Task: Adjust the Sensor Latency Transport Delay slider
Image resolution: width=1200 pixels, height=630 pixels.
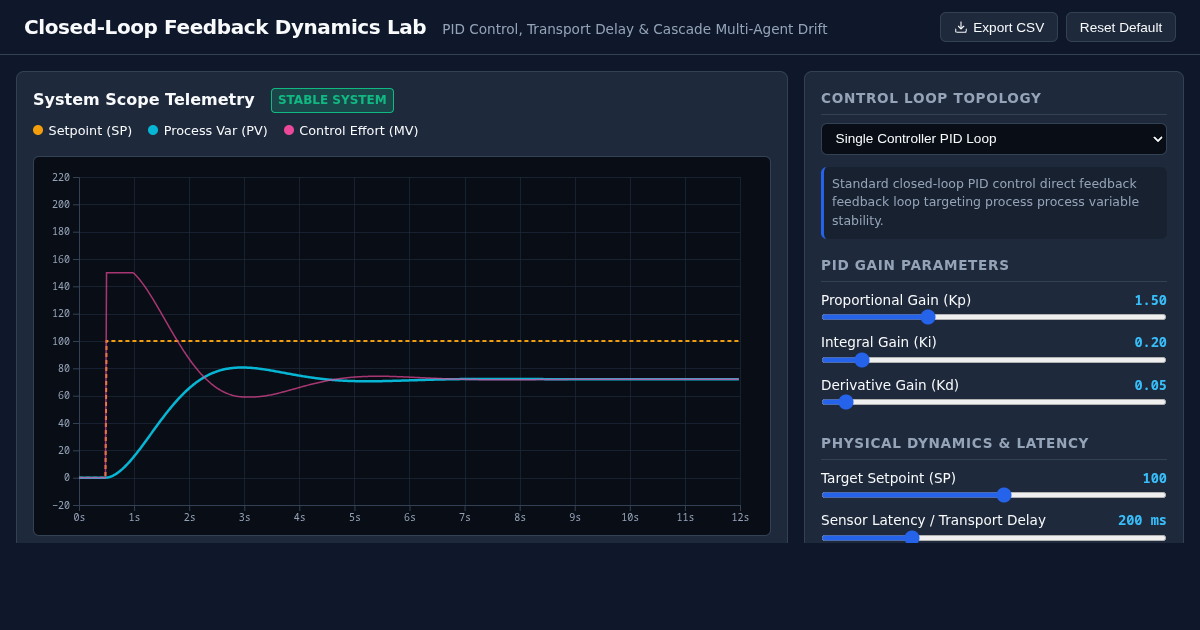Action: [x=994, y=537]
